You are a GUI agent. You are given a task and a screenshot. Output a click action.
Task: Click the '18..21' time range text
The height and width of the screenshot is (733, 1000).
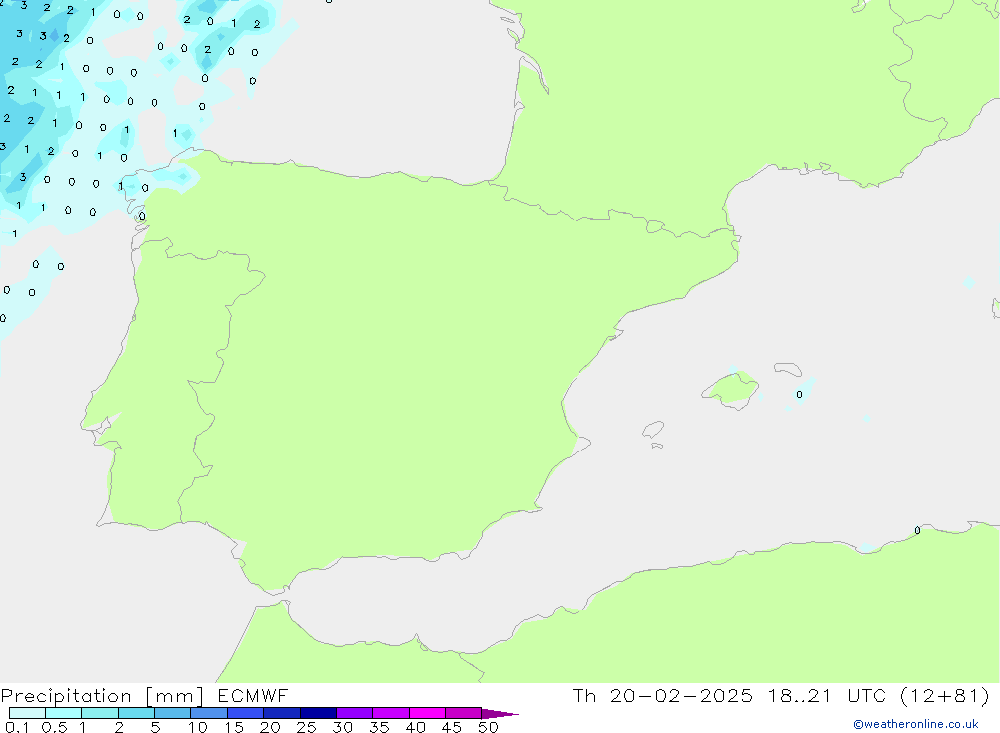pyautogui.click(x=800, y=695)
